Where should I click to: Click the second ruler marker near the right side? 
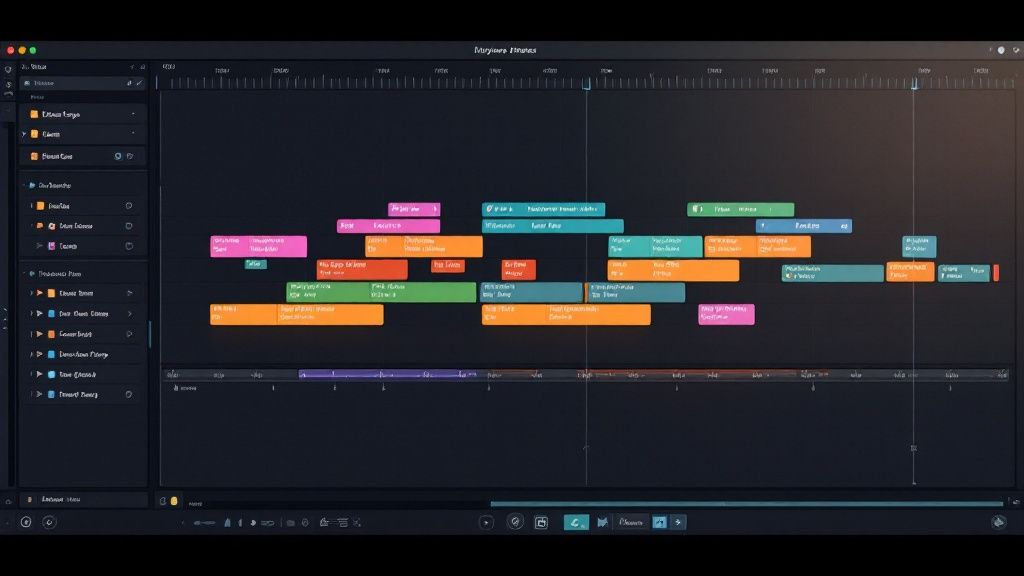tap(914, 84)
